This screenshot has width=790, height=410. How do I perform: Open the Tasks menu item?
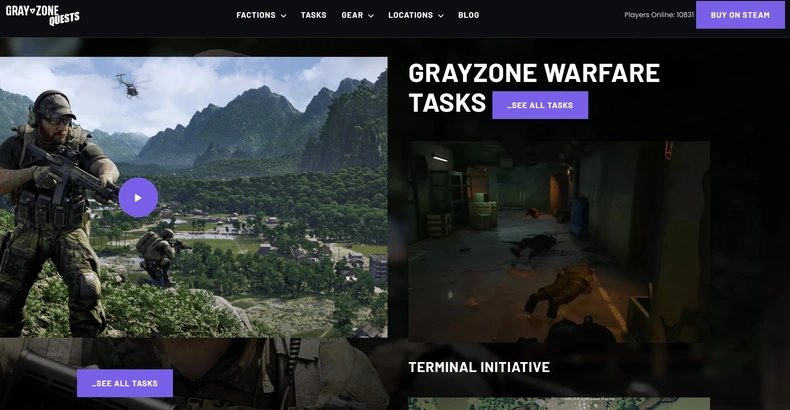[x=313, y=15]
